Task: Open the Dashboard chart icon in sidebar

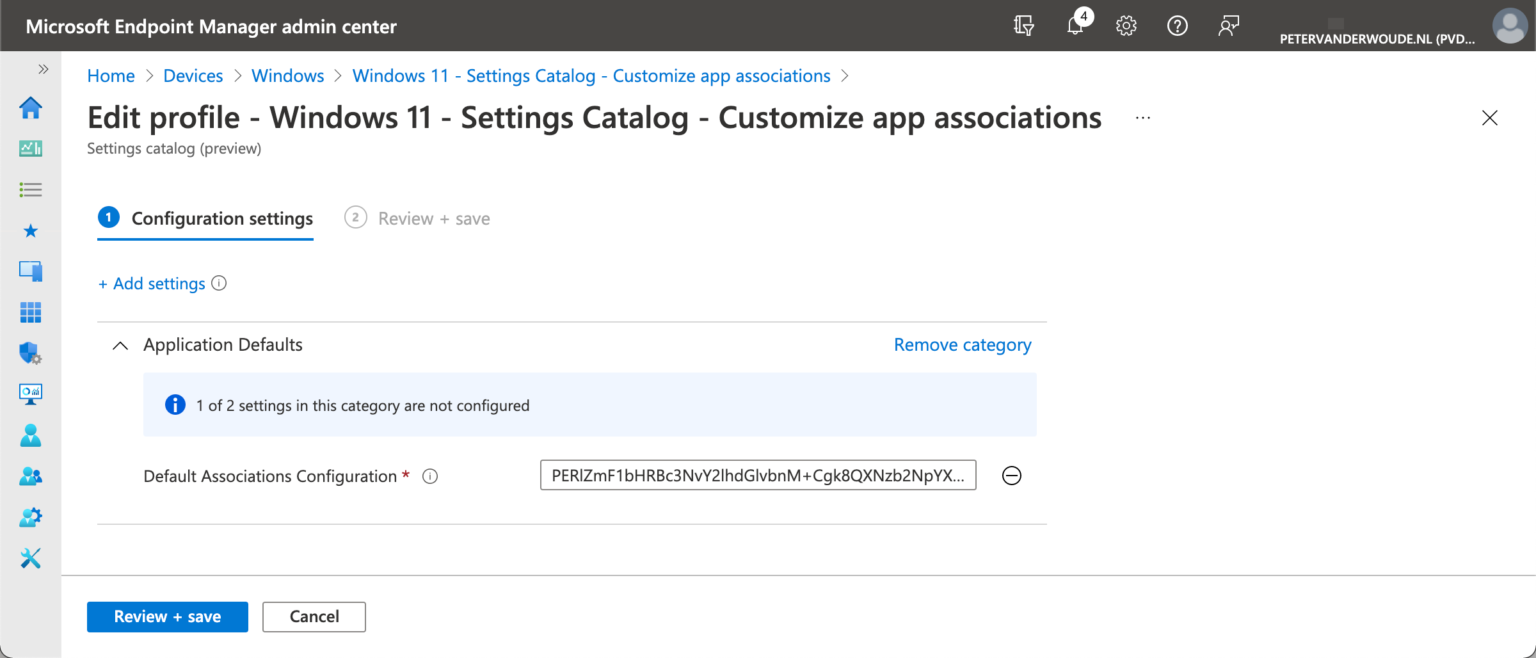Action: coord(31,149)
